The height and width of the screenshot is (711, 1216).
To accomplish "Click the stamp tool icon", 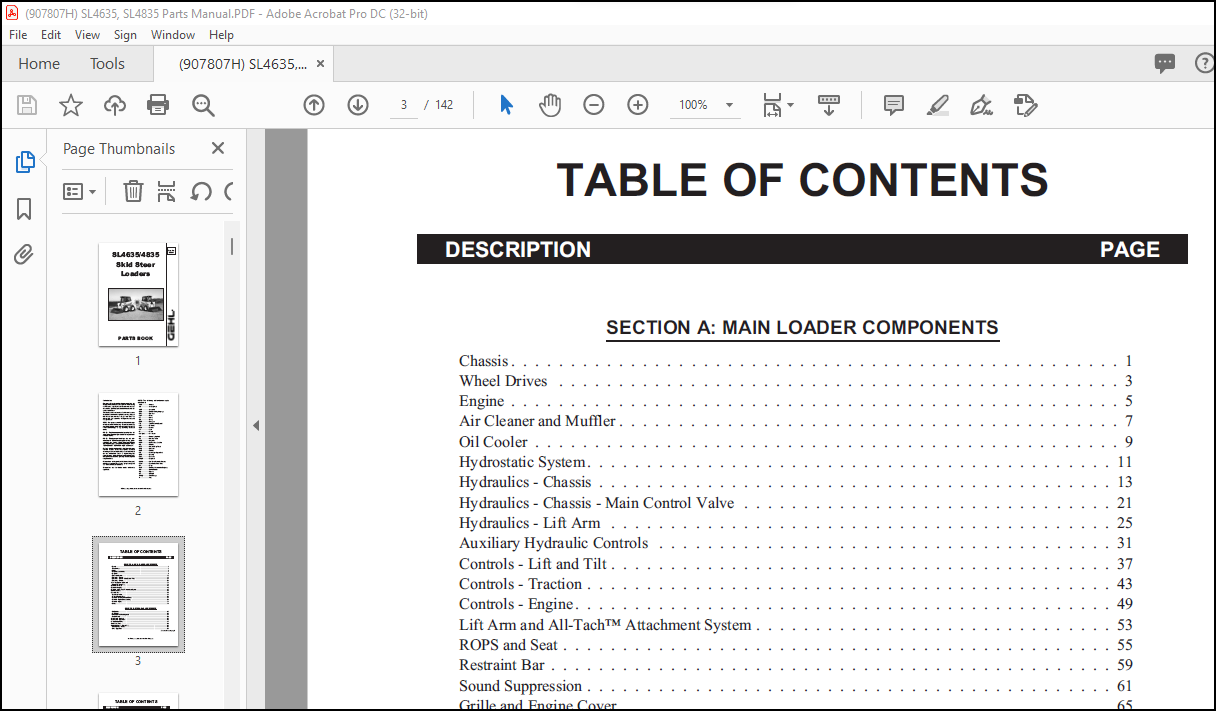I will pyautogui.click(x=1025, y=105).
